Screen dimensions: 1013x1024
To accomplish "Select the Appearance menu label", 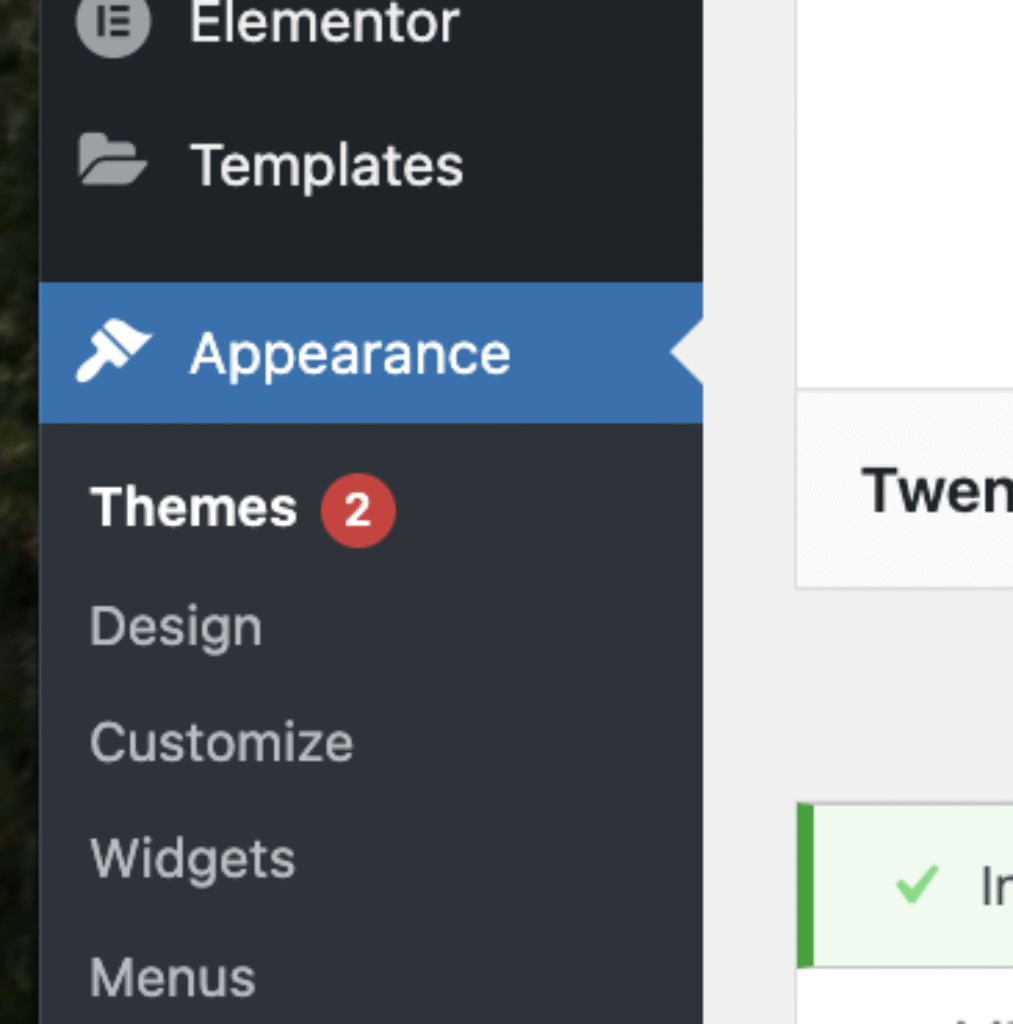I will (x=350, y=353).
